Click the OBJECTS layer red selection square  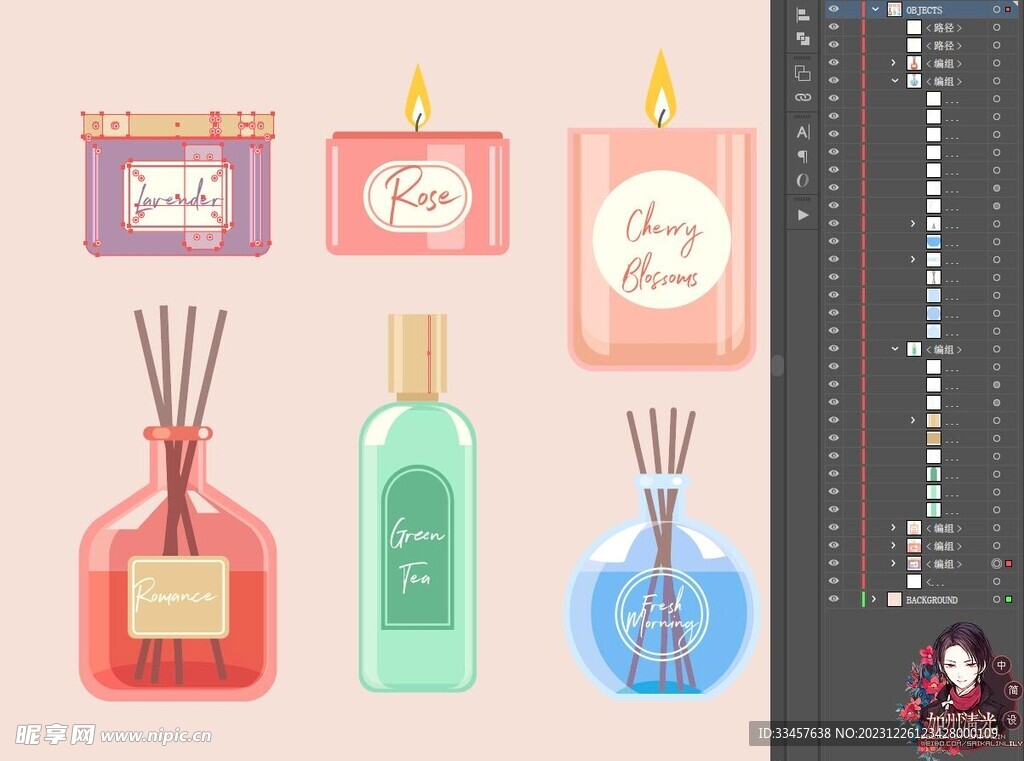1009,10
